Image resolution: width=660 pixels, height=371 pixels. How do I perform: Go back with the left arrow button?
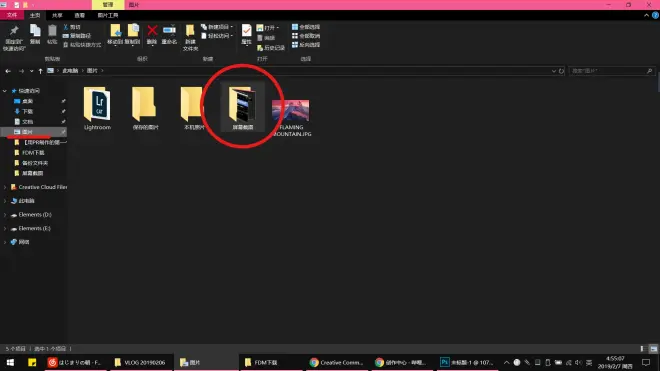coord(8,71)
